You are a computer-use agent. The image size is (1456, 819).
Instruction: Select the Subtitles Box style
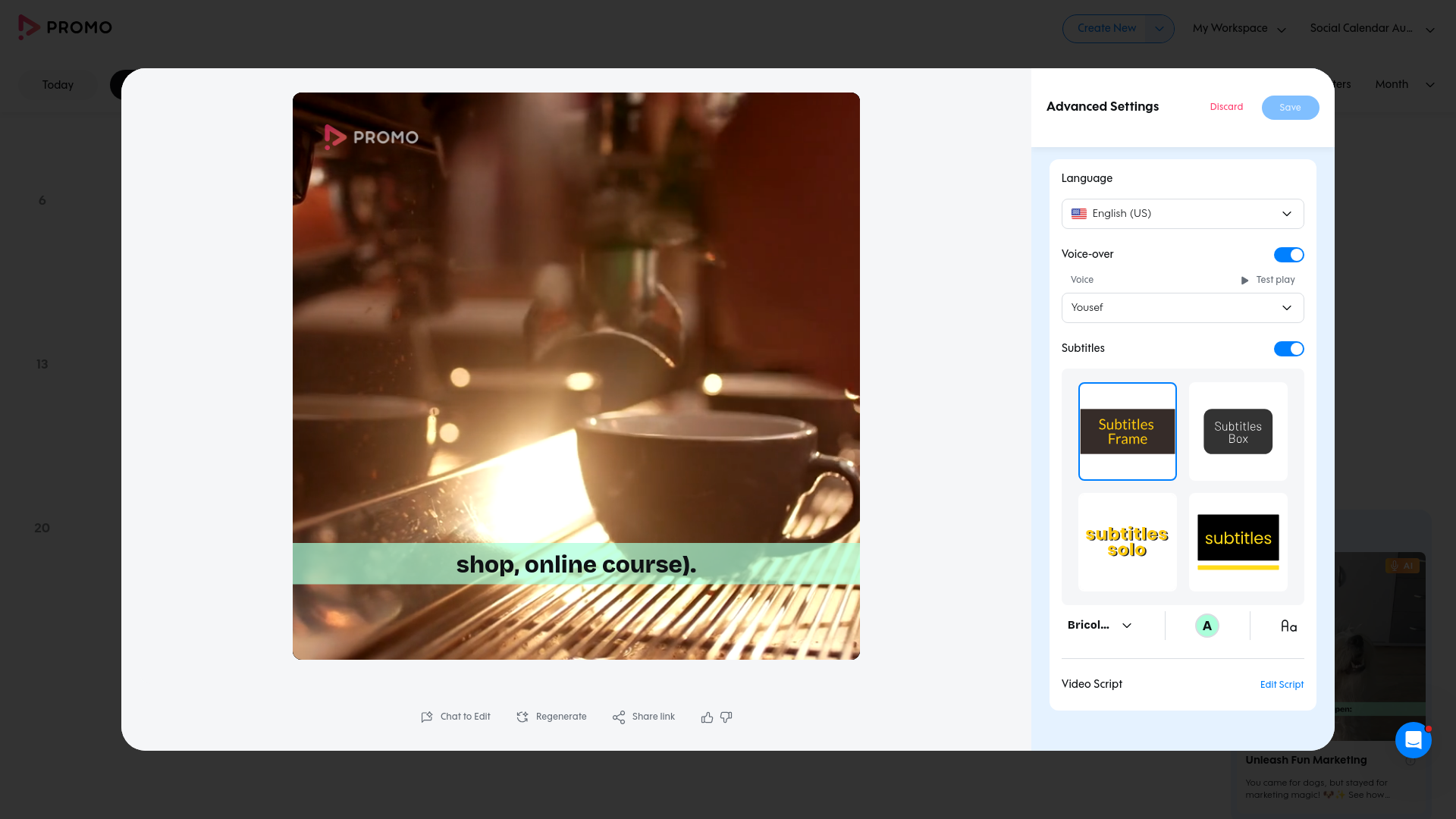(1238, 432)
